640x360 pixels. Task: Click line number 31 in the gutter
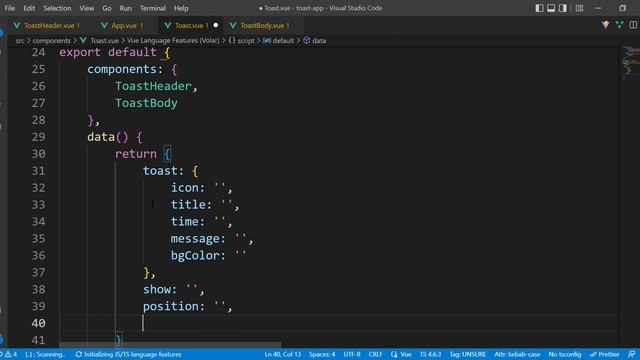[38, 171]
